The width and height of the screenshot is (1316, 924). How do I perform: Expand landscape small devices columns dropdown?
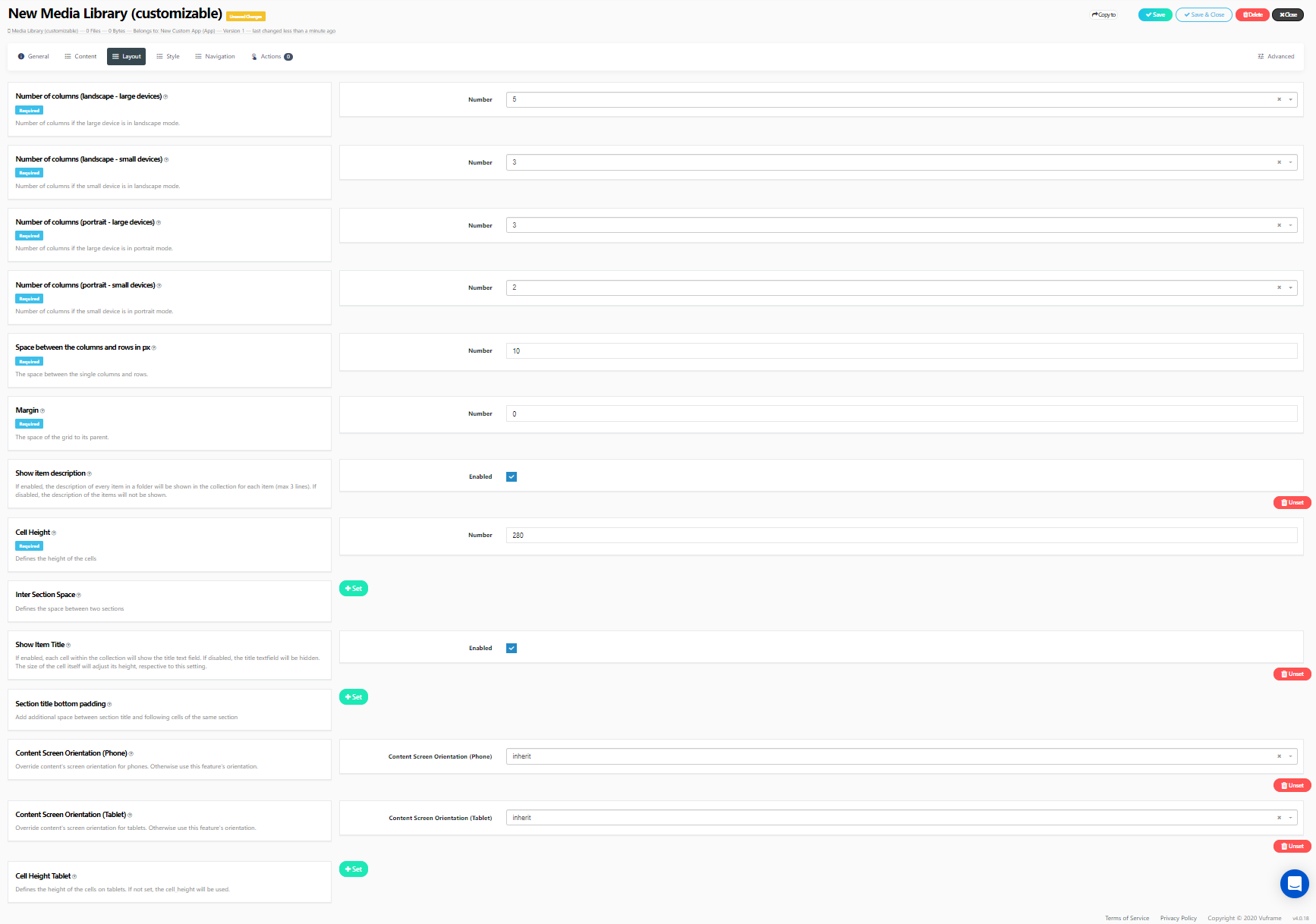pyautogui.click(x=1290, y=162)
